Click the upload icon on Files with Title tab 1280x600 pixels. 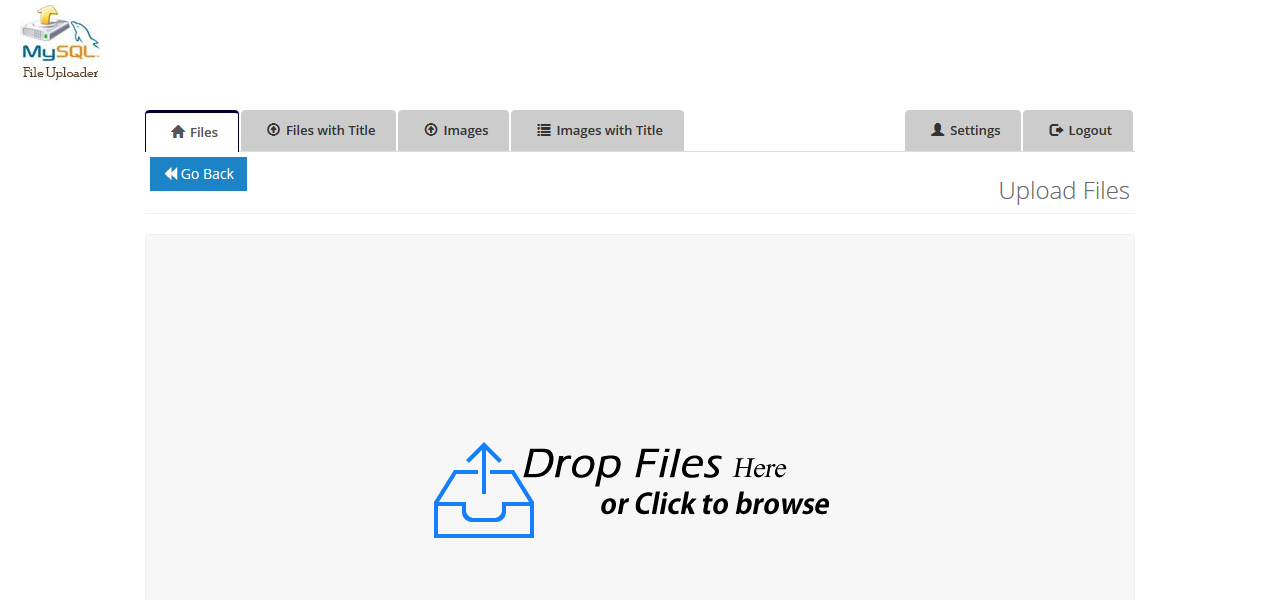click(271, 130)
